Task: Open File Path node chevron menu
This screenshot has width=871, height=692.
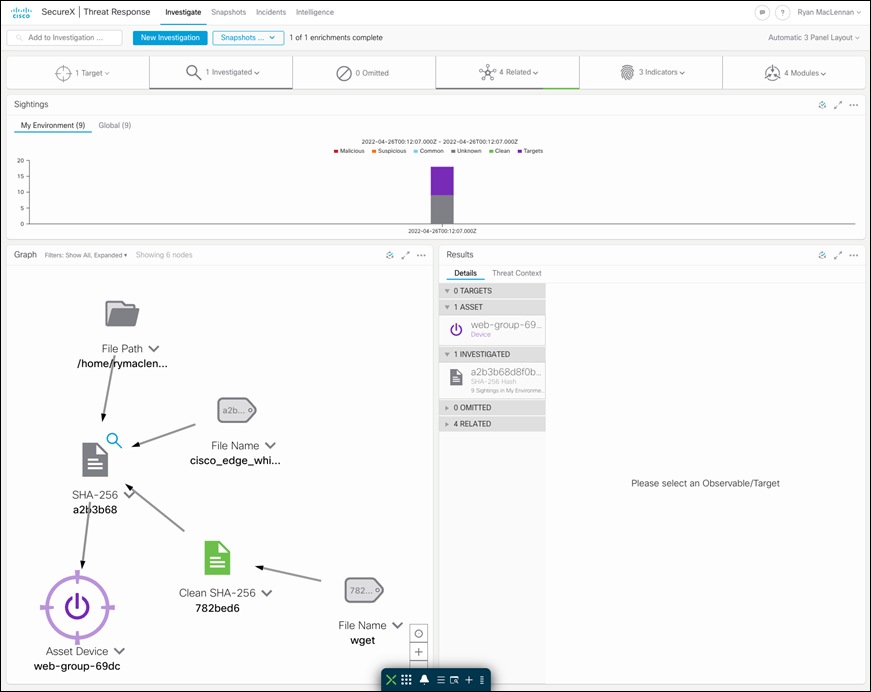Action: pyautogui.click(x=154, y=349)
